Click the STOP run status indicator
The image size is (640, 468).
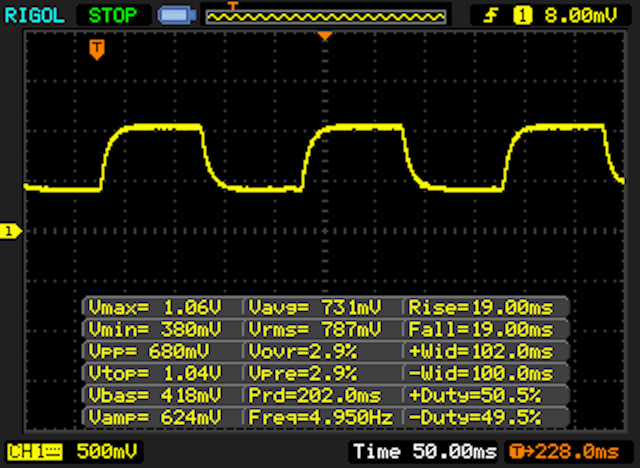click(x=113, y=16)
